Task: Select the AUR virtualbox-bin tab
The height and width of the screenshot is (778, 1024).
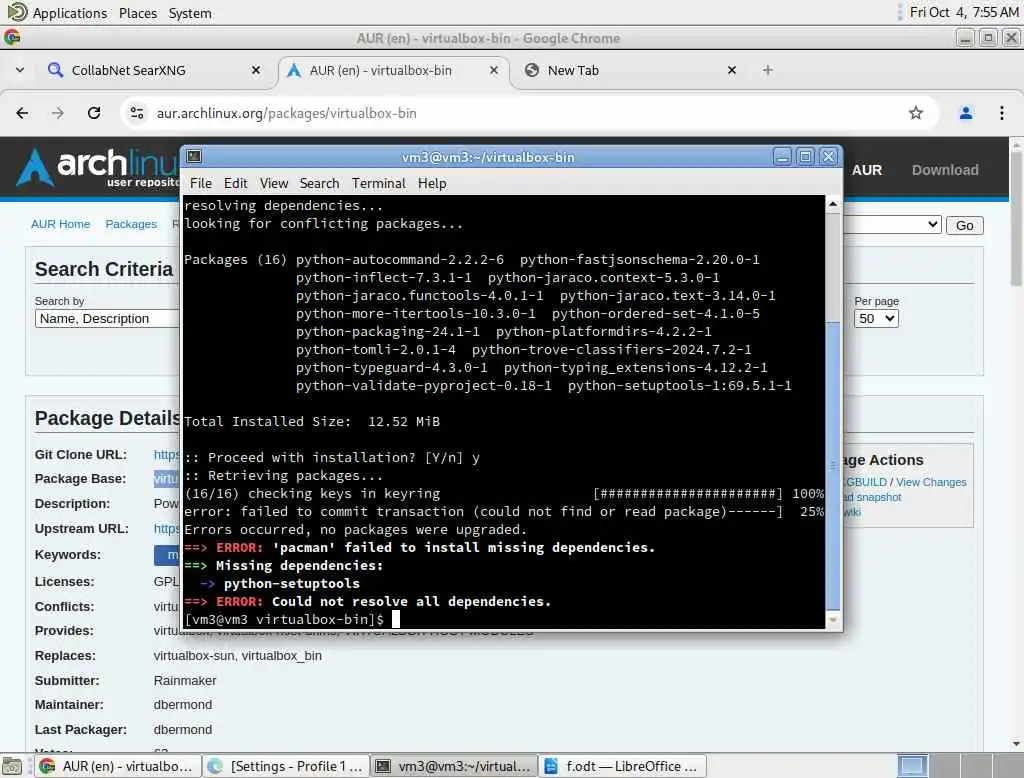Action: pos(392,70)
